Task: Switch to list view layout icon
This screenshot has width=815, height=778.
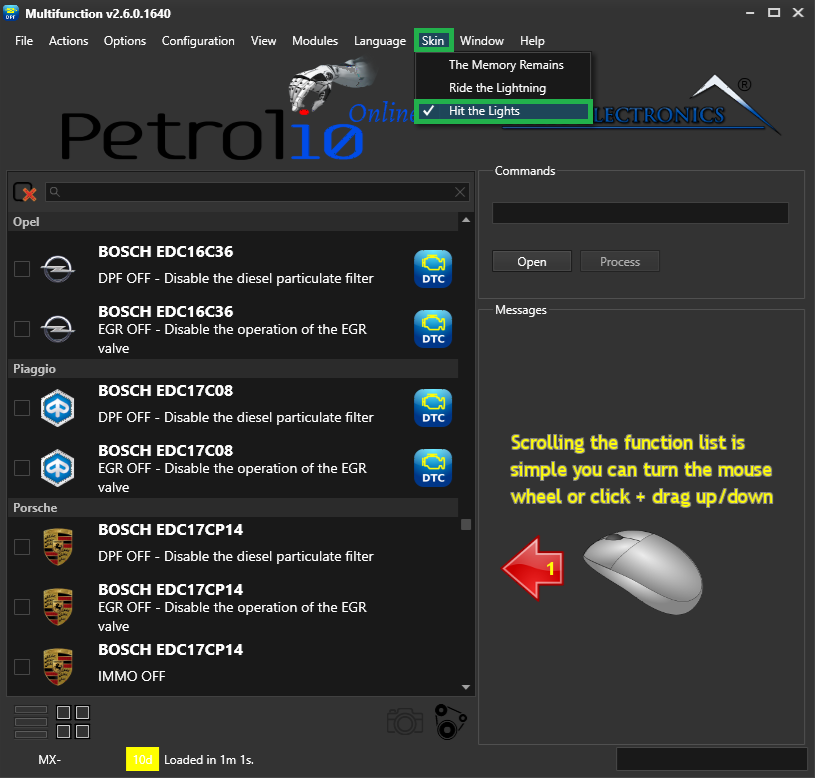Action: (x=31, y=721)
